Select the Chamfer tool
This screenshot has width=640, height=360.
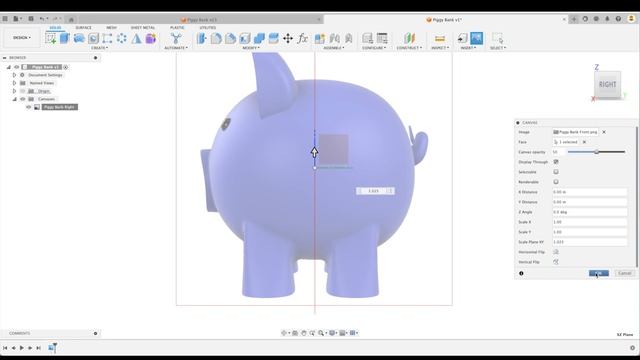(230, 38)
